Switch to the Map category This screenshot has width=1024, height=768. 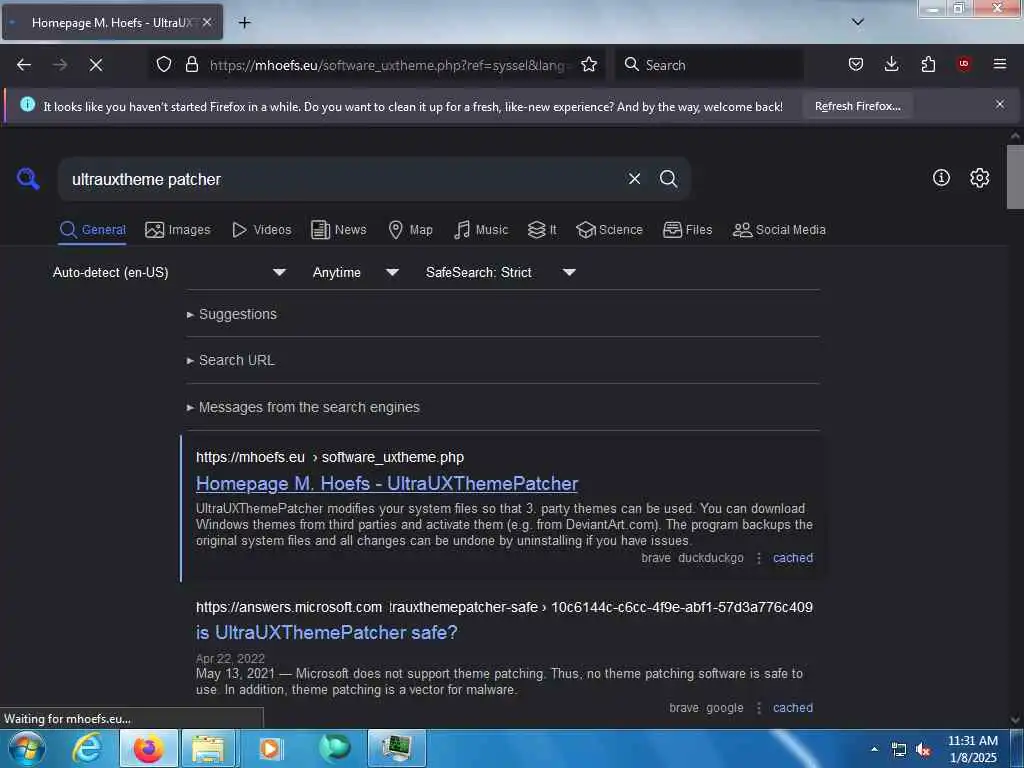click(x=410, y=230)
